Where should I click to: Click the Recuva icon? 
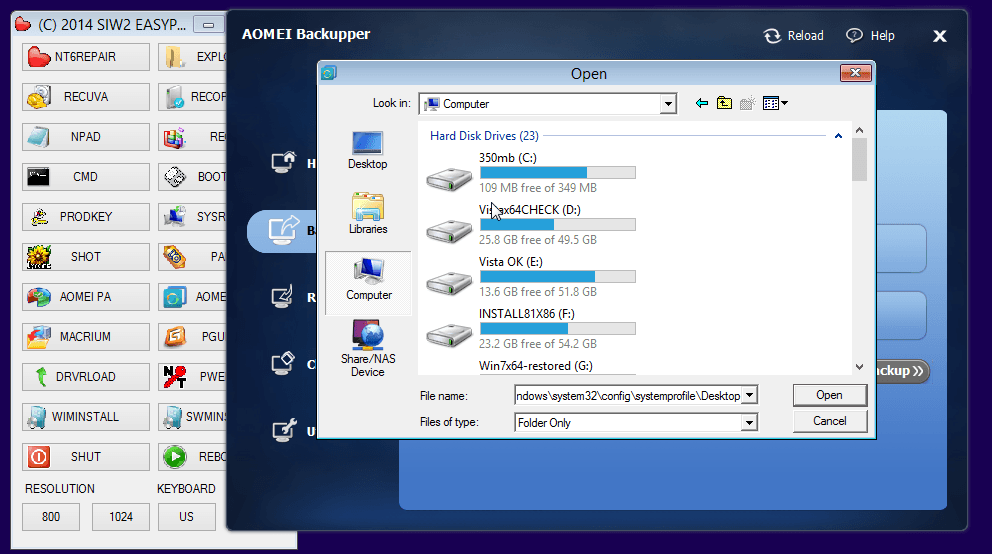click(39, 97)
